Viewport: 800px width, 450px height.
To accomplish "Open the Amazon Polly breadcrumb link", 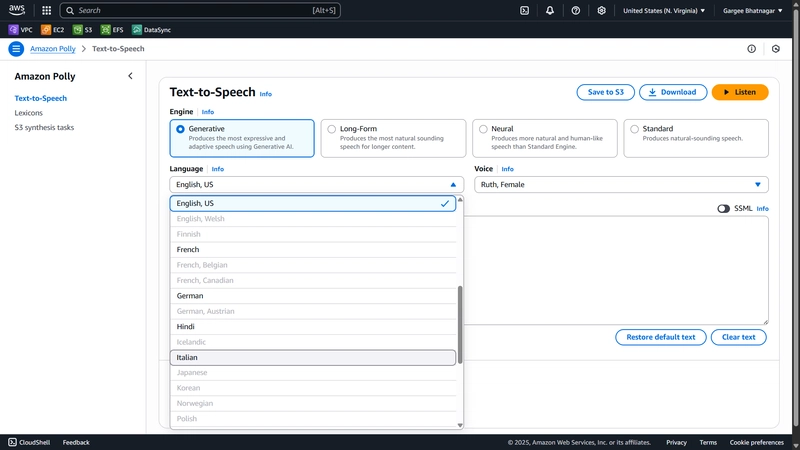I will 53,49.
